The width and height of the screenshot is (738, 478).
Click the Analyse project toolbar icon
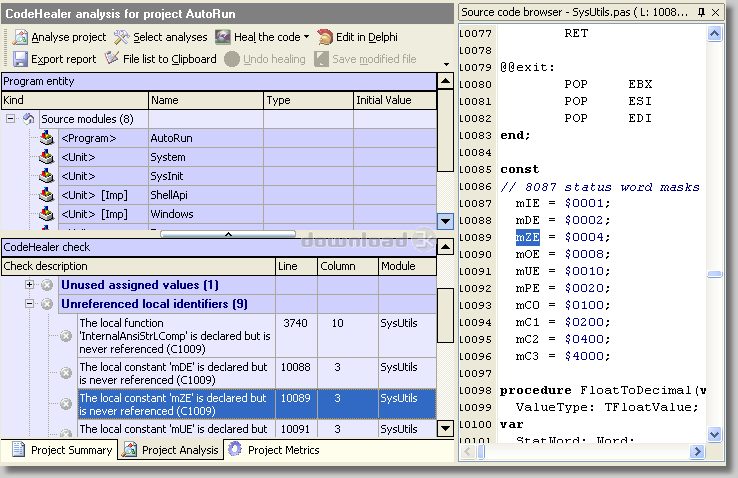point(20,37)
